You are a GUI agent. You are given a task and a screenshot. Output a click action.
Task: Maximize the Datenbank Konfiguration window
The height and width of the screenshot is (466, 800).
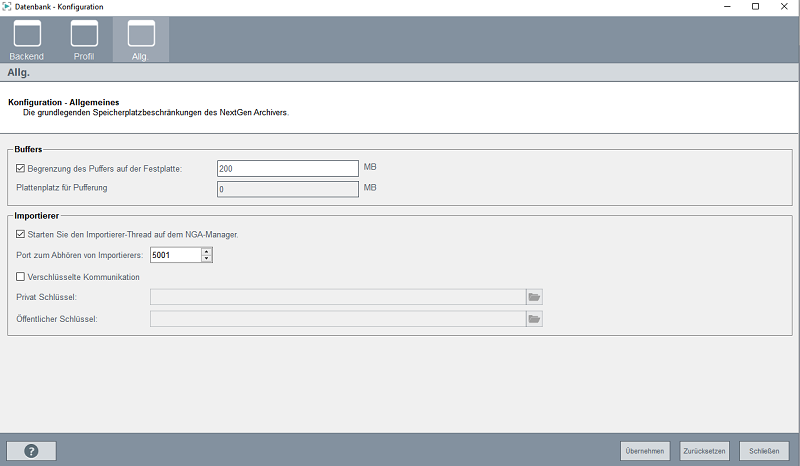(755, 7)
